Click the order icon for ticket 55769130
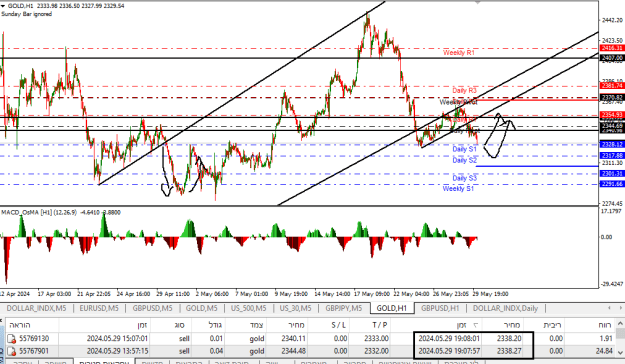This screenshot has width=625, height=364. pyautogui.click(x=12, y=339)
